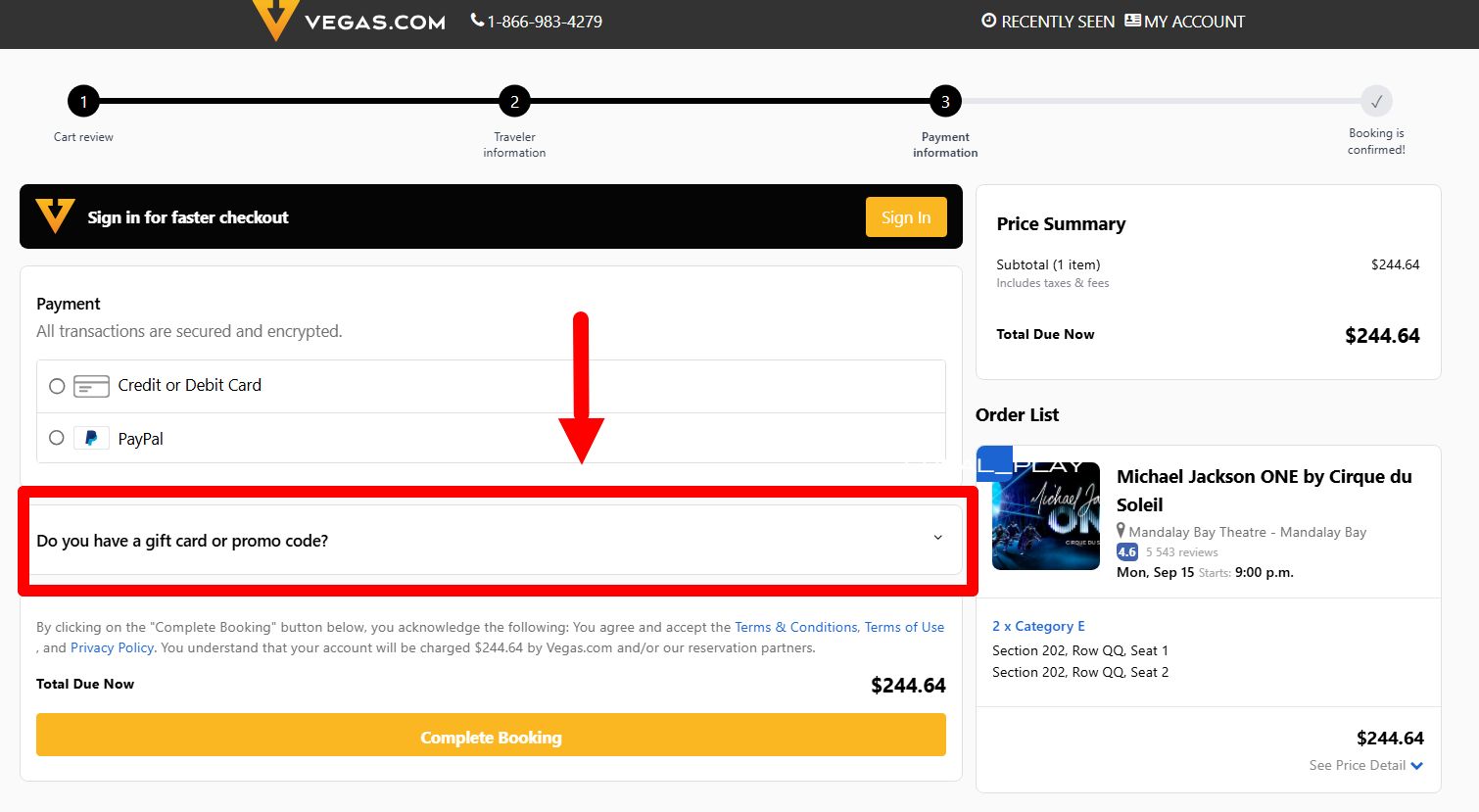This screenshot has width=1479, height=812.
Task: Click the yellow V icon in sign-in banner
Action: click(x=55, y=215)
